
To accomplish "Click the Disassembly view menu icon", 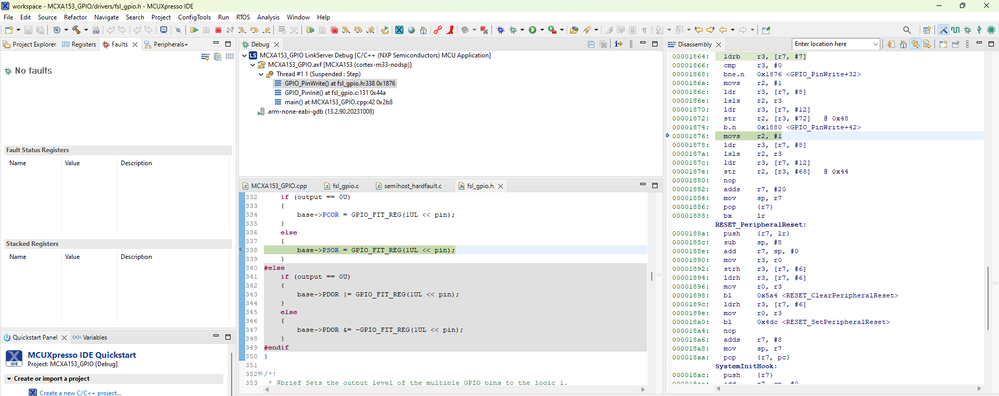I will [967, 44].
